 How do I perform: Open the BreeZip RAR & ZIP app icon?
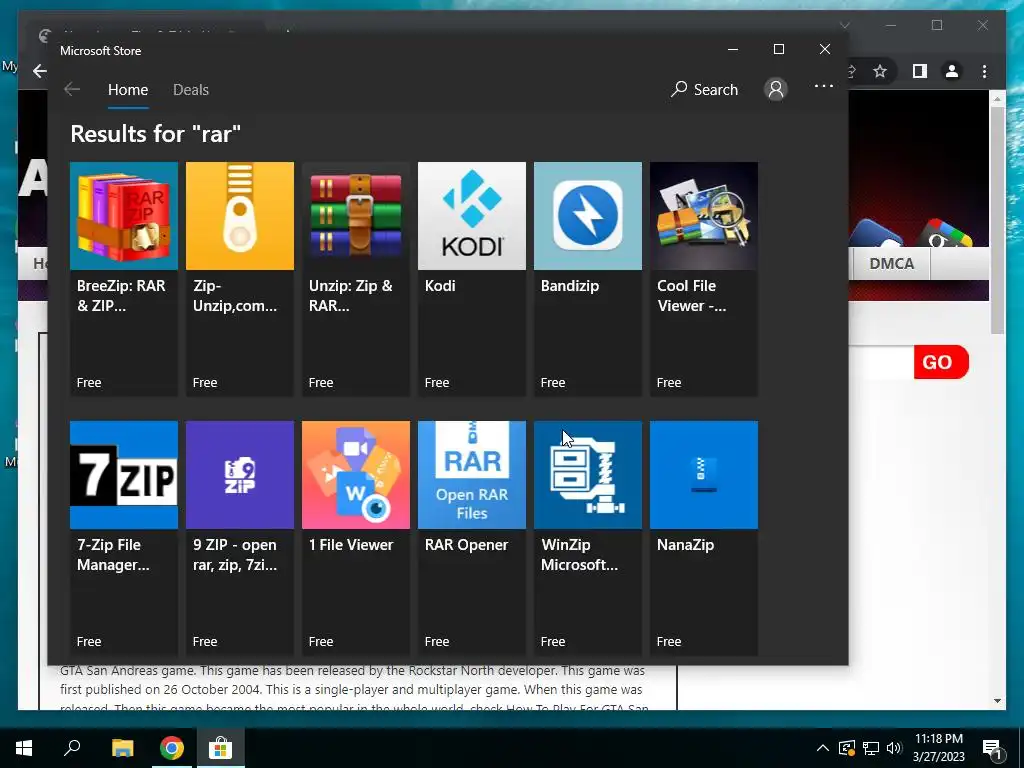(123, 216)
